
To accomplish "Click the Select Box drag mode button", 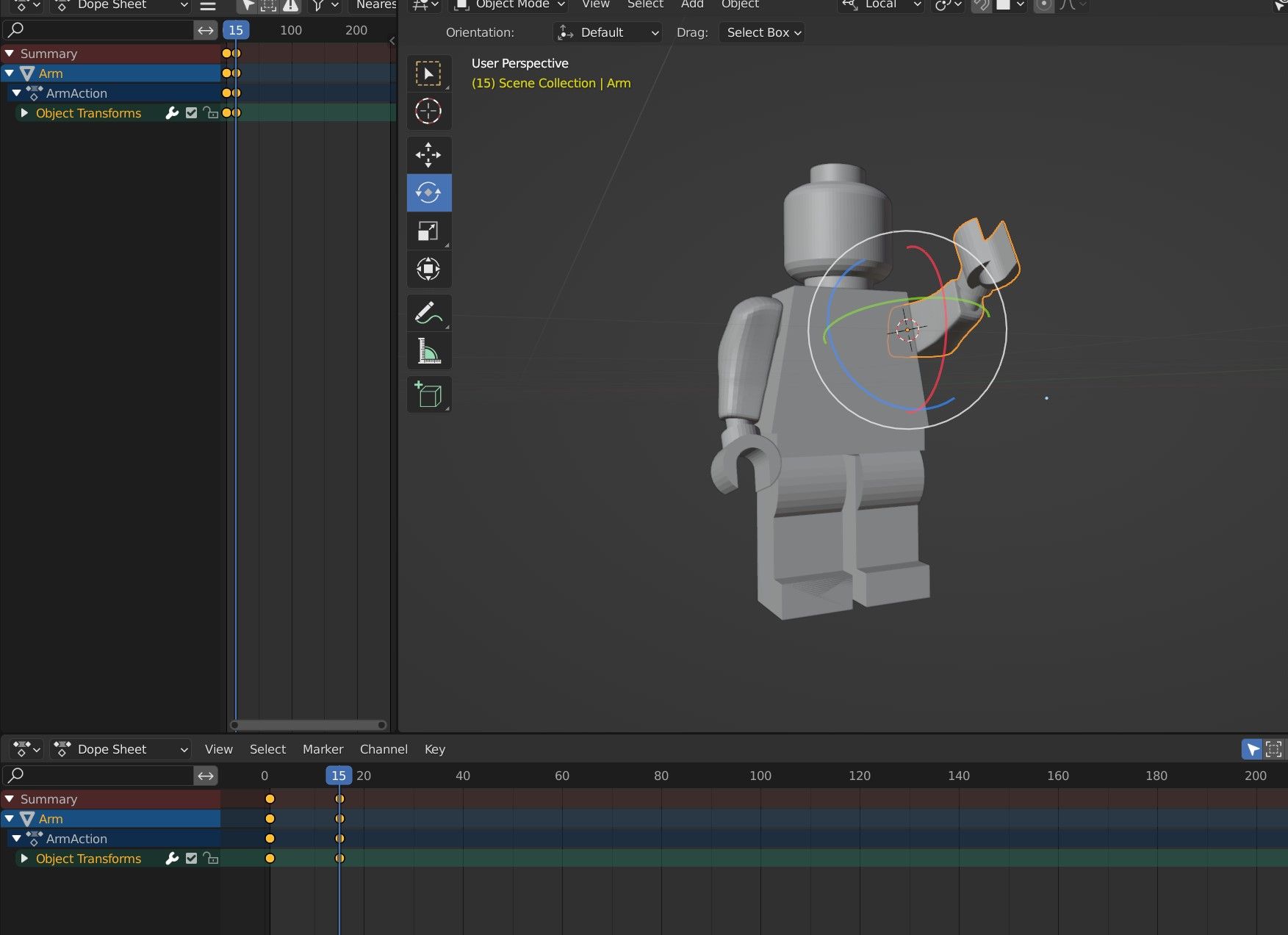I will (x=761, y=32).
